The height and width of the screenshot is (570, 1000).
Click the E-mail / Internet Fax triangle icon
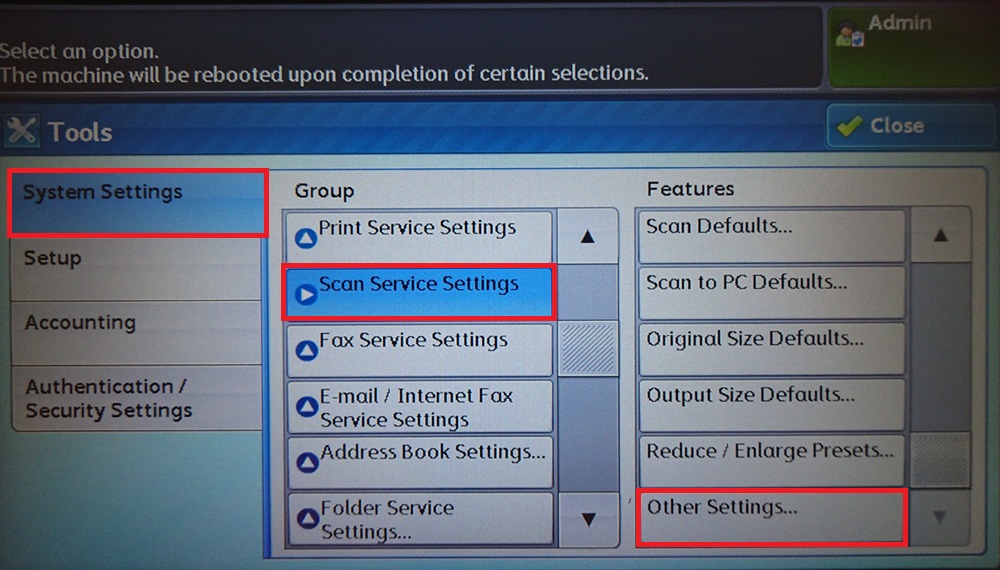coord(305,407)
